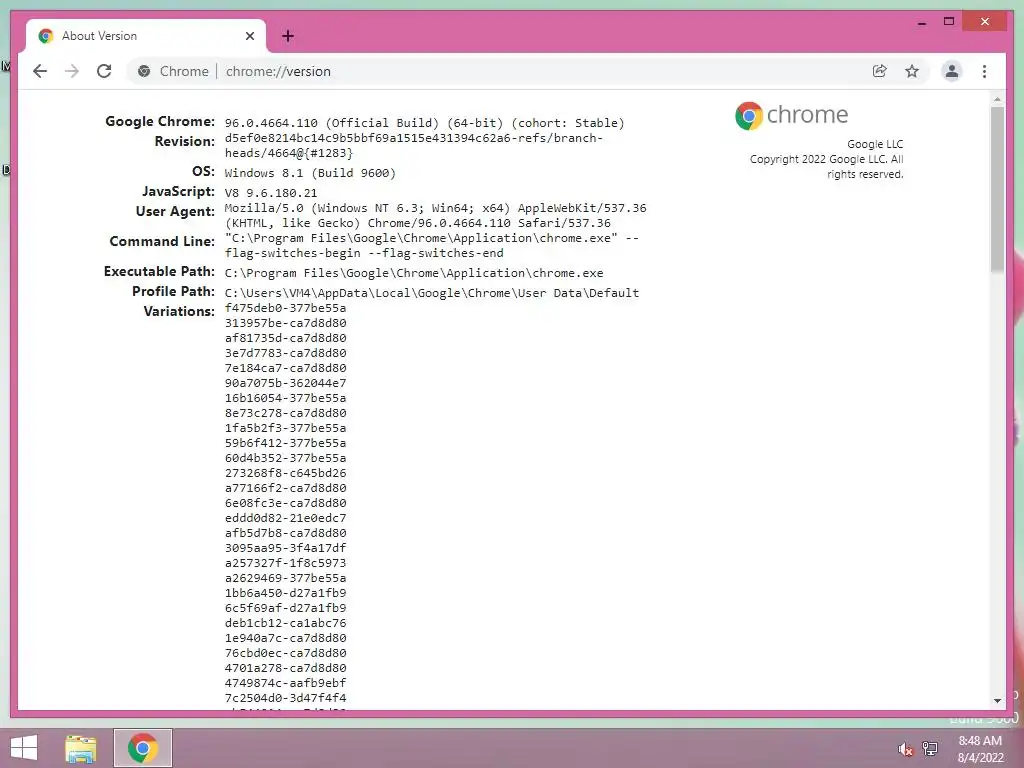The height and width of the screenshot is (768, 1024).
Task: Click variation 90a7075b-362044e7
Action: click(285, 383)
